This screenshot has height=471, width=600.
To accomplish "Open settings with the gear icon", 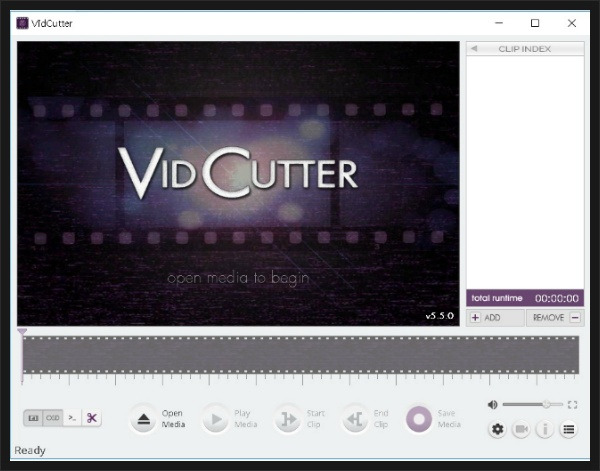I will (x=497, y=429).
